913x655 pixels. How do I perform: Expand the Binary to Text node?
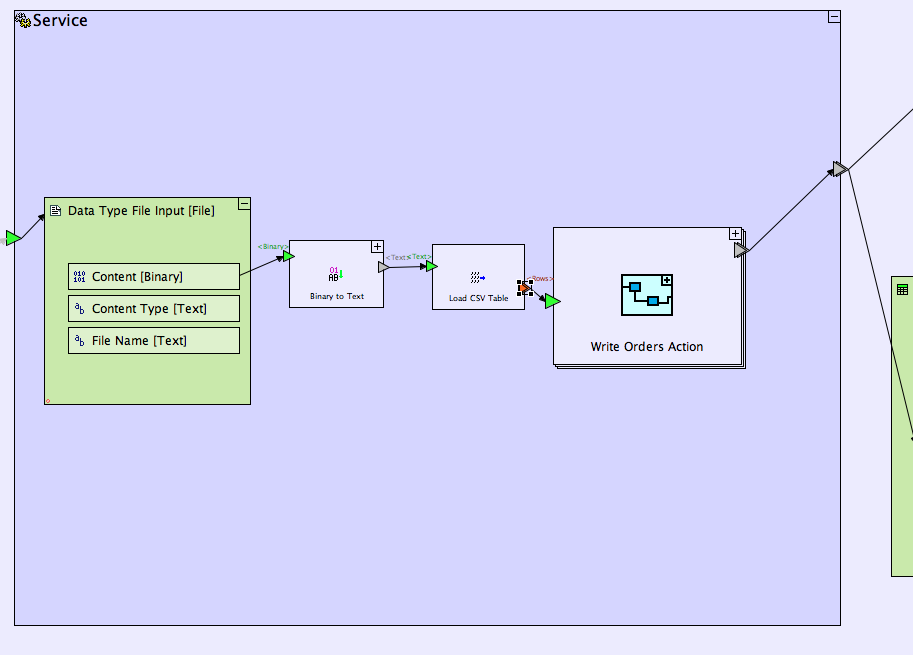(377, 247)
